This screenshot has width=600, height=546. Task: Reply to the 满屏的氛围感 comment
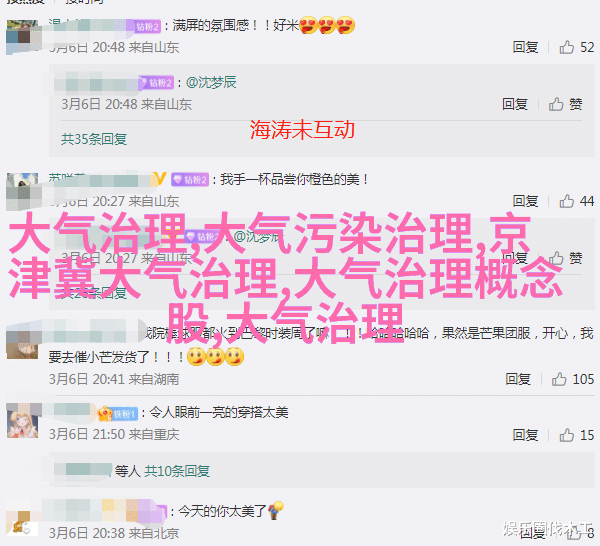click(525, 47)
